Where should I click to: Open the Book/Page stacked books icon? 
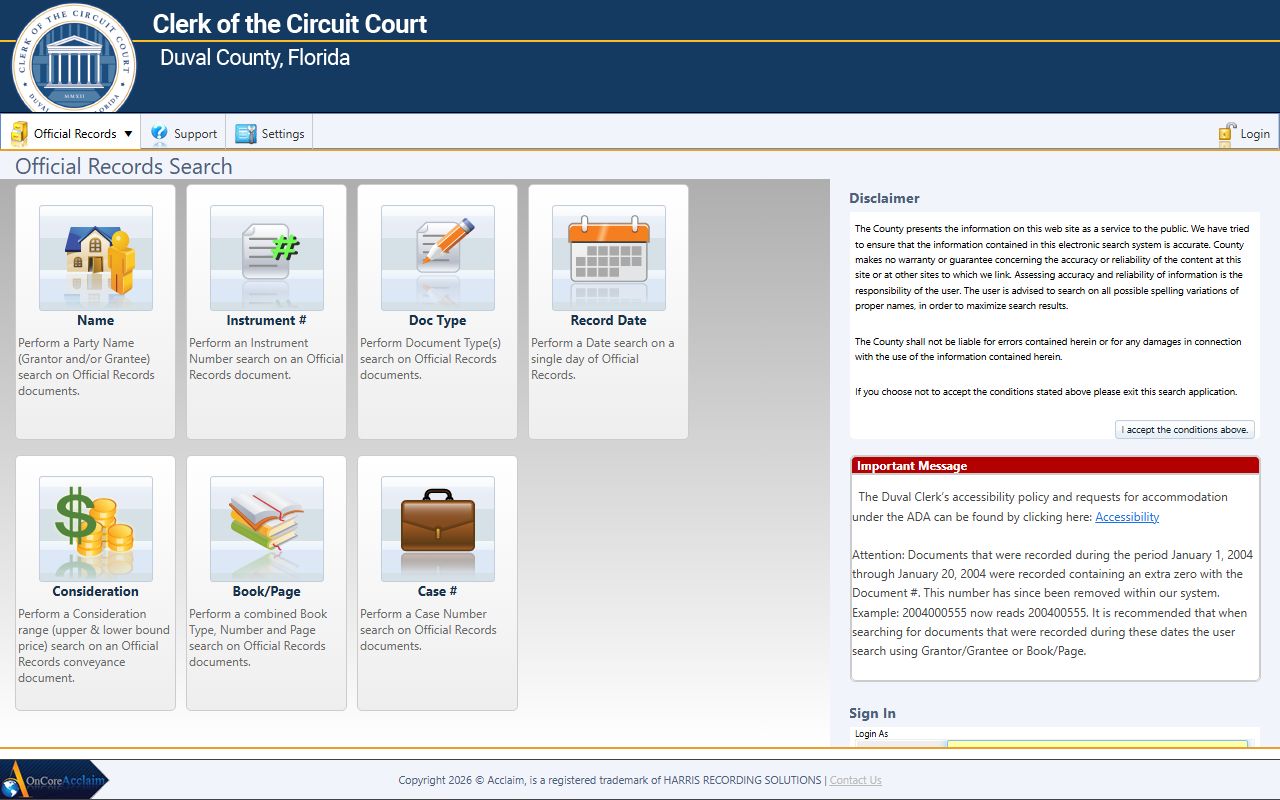click(267, 529)
